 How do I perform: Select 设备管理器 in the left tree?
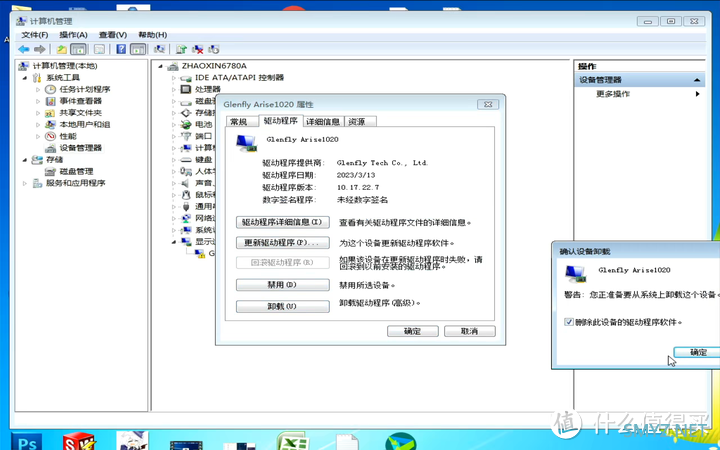pyautogui.click(x=80, y=148)
